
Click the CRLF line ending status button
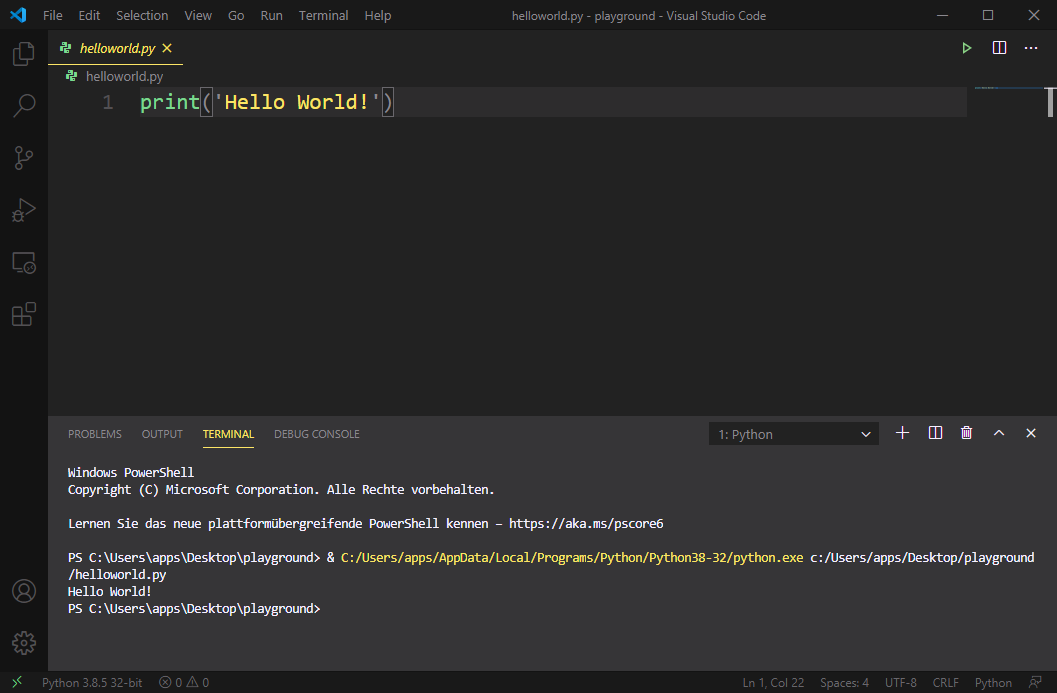(945, 683)
